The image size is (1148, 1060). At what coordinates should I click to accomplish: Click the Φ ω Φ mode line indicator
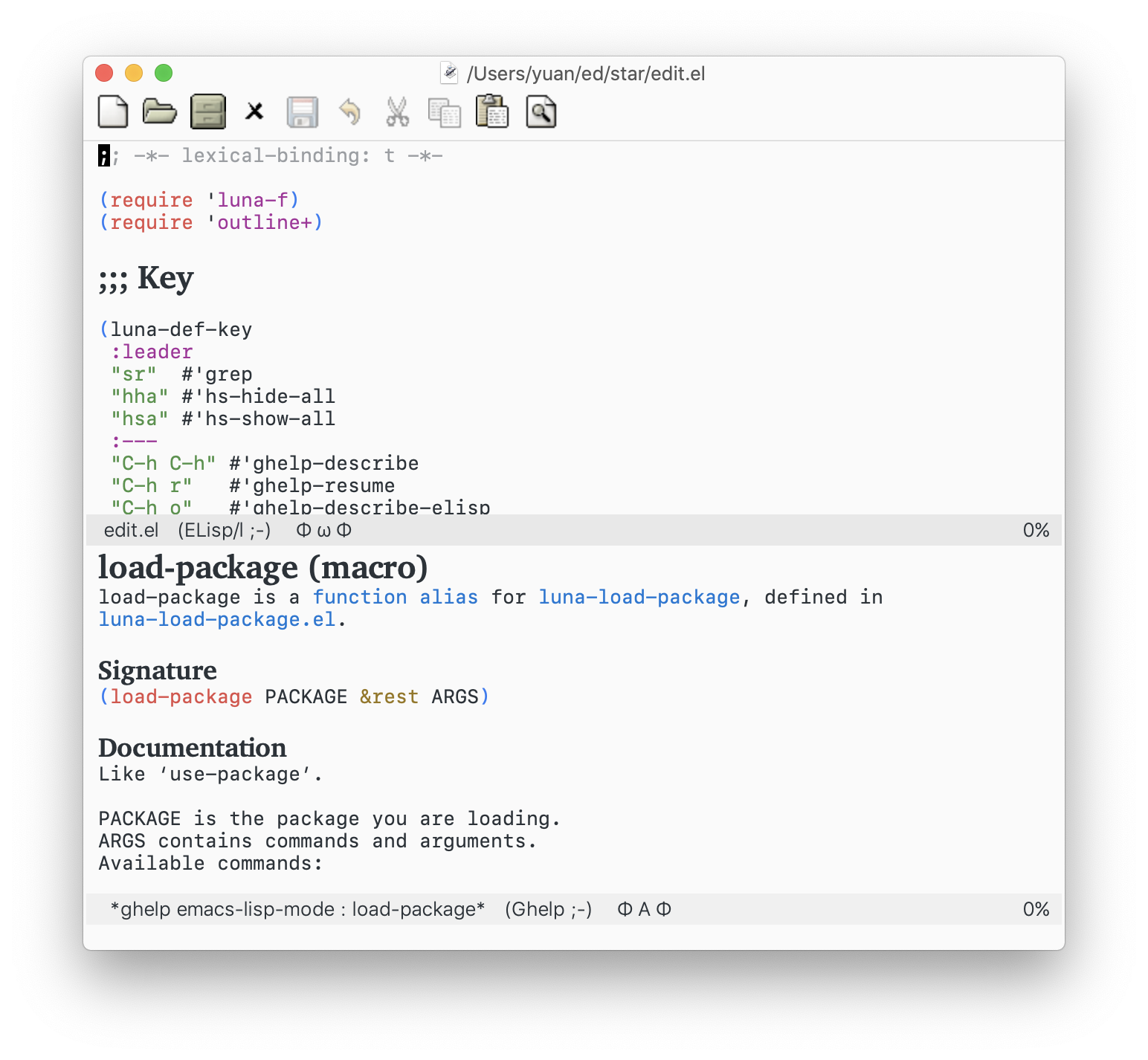click(324, 530)
